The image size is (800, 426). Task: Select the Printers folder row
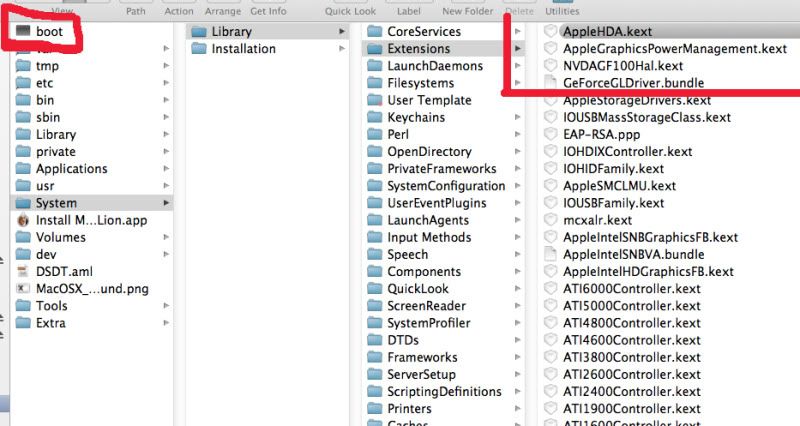click(443, 409)
